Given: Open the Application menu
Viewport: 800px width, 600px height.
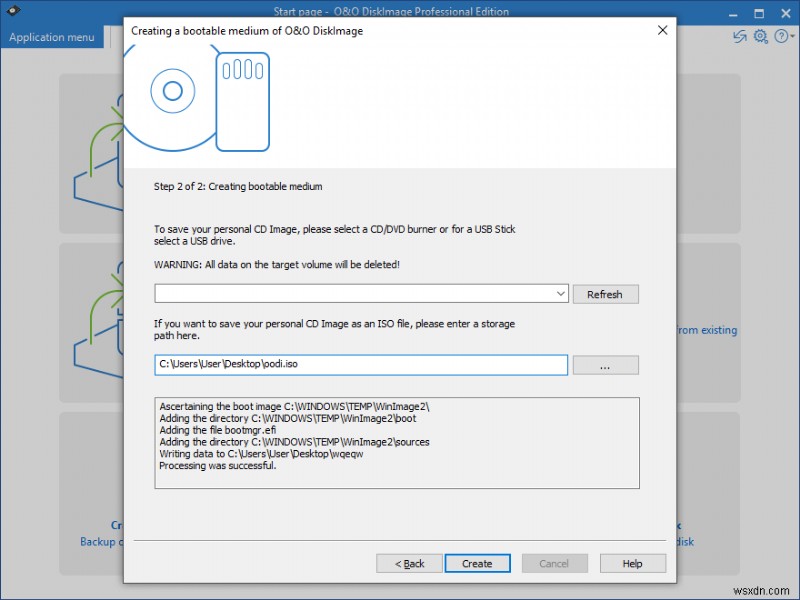Looking at the screenshot, I should click(52, 36).
